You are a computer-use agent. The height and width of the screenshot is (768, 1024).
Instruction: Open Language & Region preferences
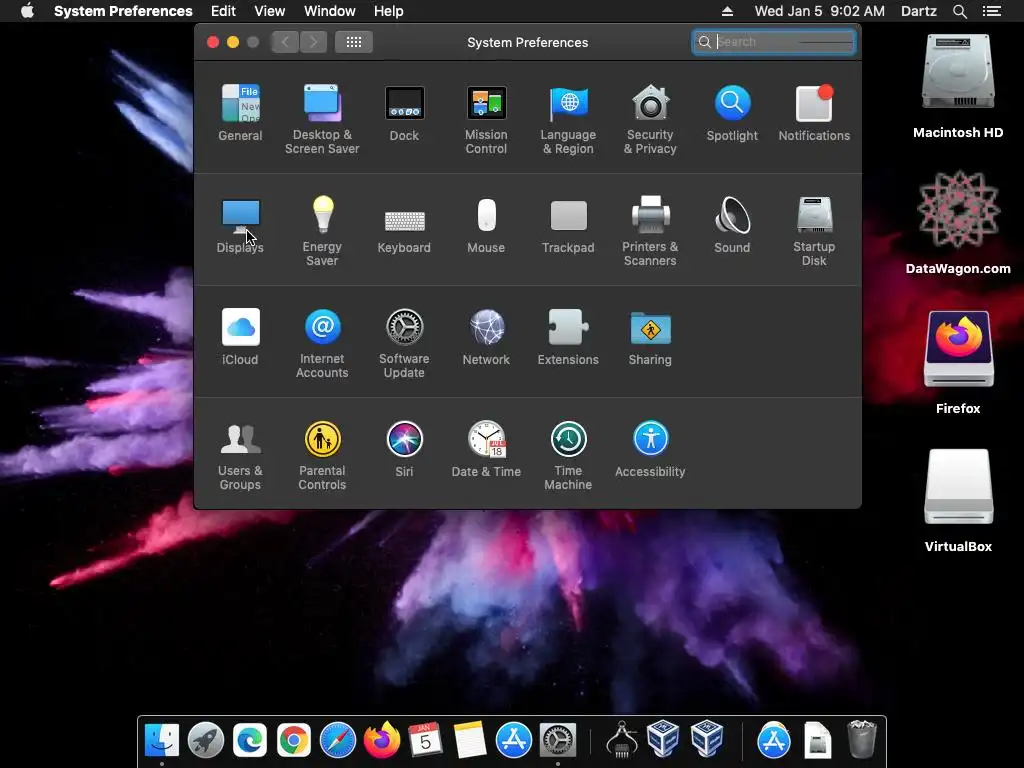point(568,119)
